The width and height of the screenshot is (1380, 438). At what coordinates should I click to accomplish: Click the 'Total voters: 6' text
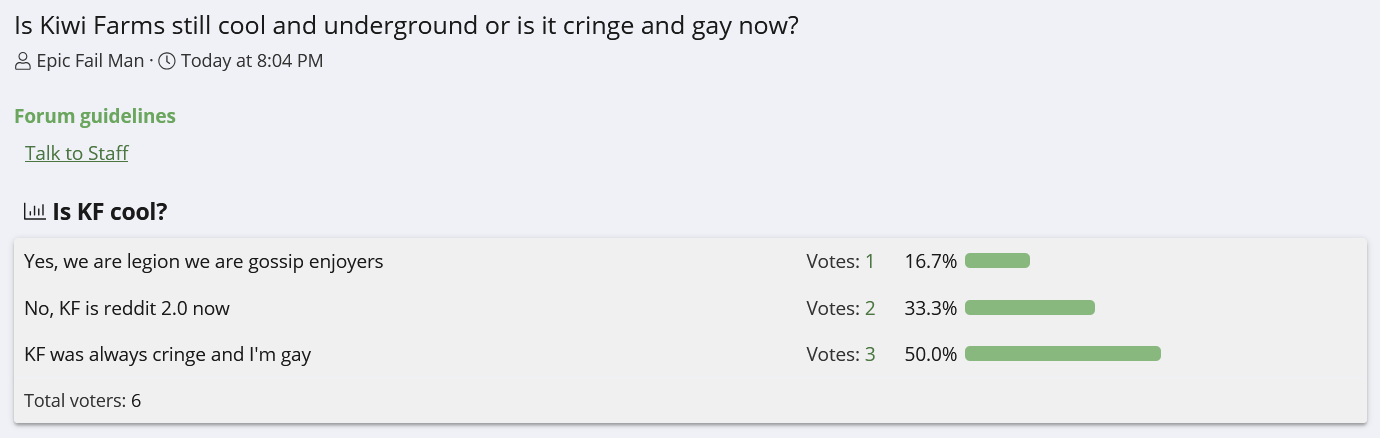83,401
